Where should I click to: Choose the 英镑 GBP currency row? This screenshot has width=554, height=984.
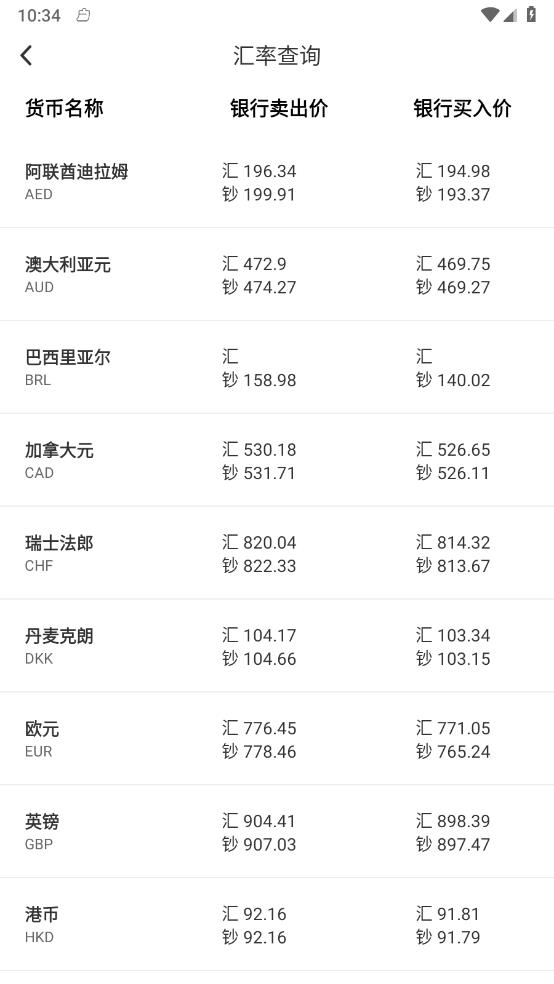point(277,832)
